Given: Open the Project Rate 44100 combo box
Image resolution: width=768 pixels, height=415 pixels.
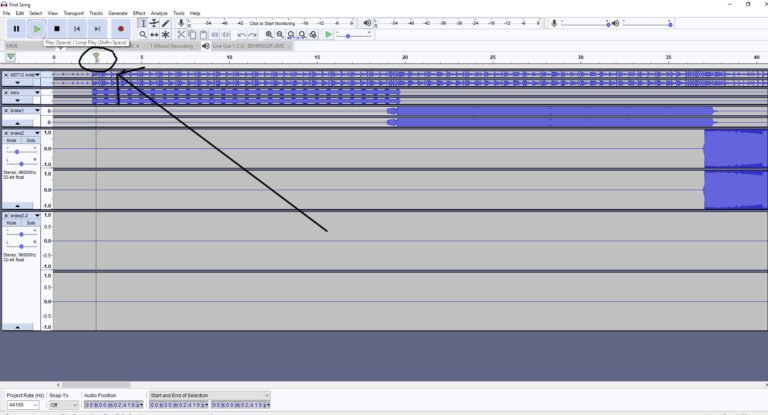Looking at the screenshot, I should [23, 405].
